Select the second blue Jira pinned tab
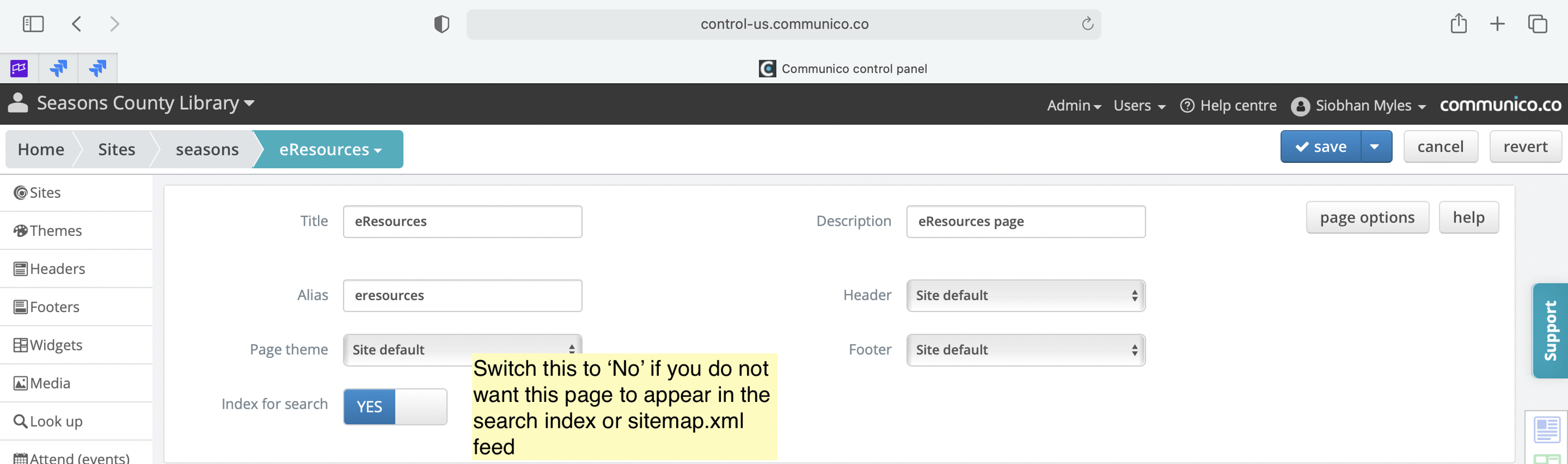Image resolution: width=1568 pixels, height=464 pixels. (x=97, y=68)
